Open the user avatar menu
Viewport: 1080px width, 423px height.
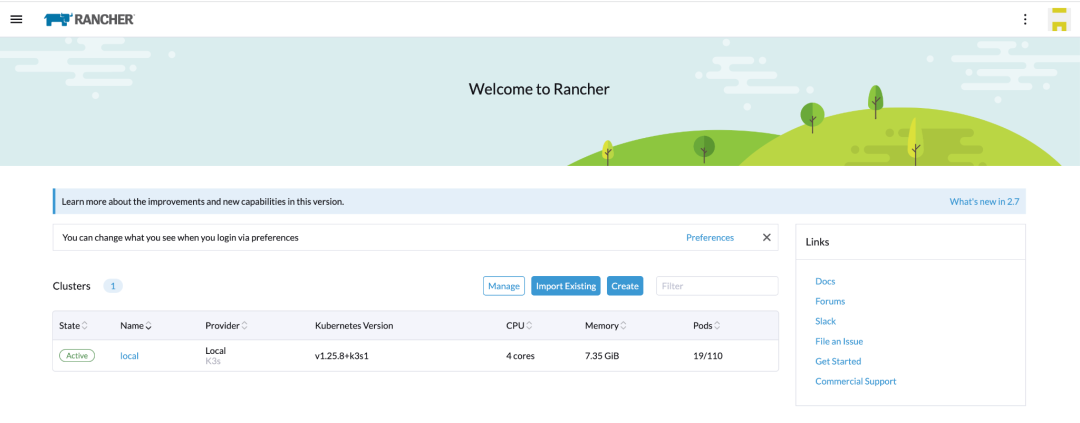click(1057, 19)
